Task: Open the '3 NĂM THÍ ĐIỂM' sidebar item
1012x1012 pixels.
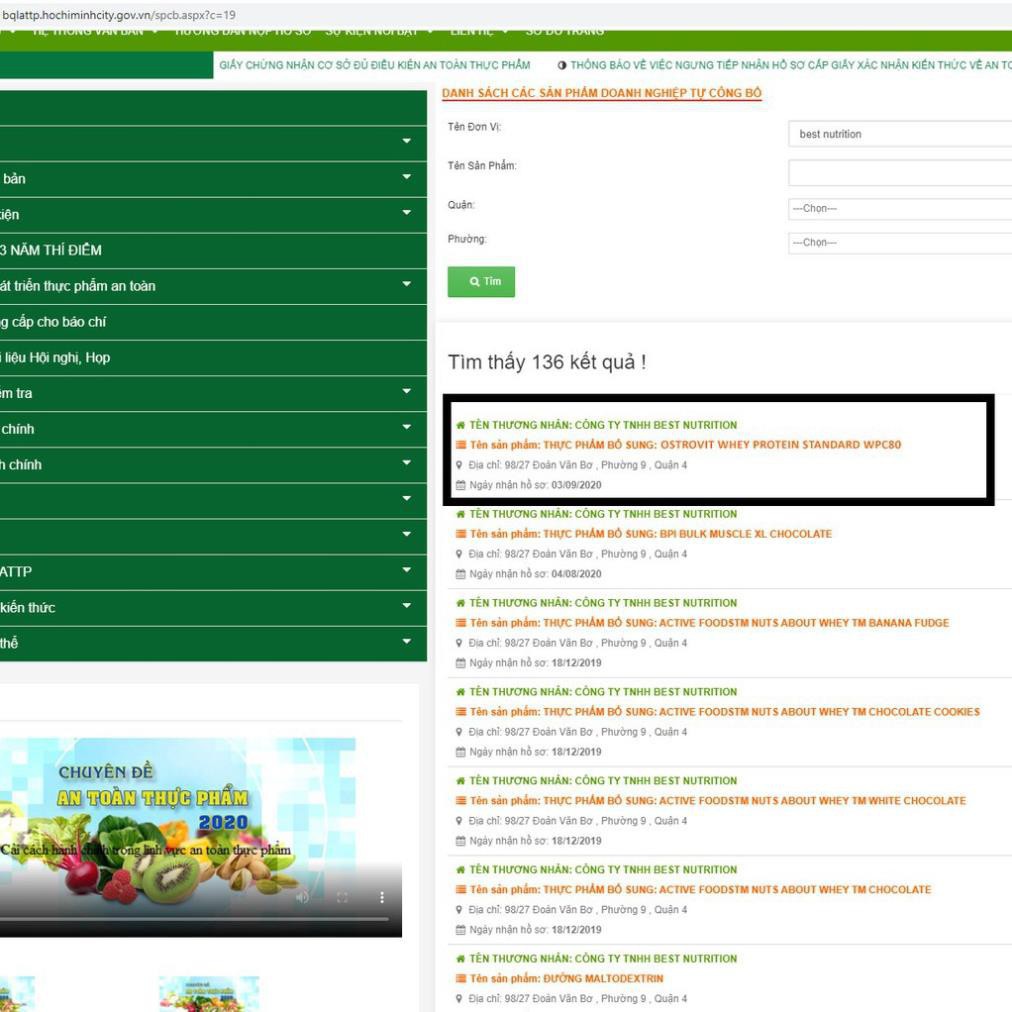Action: pyautogui.click(x=52, y=250)
